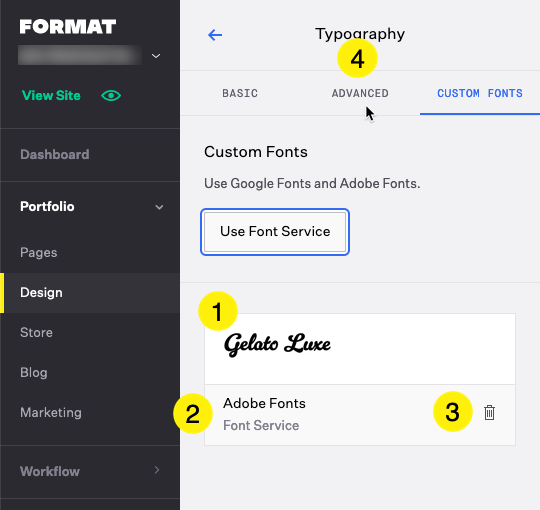Click the green eye icon beside View Site
The width and height of the screenshot is (540, 510).
click(x=111, y=95)
